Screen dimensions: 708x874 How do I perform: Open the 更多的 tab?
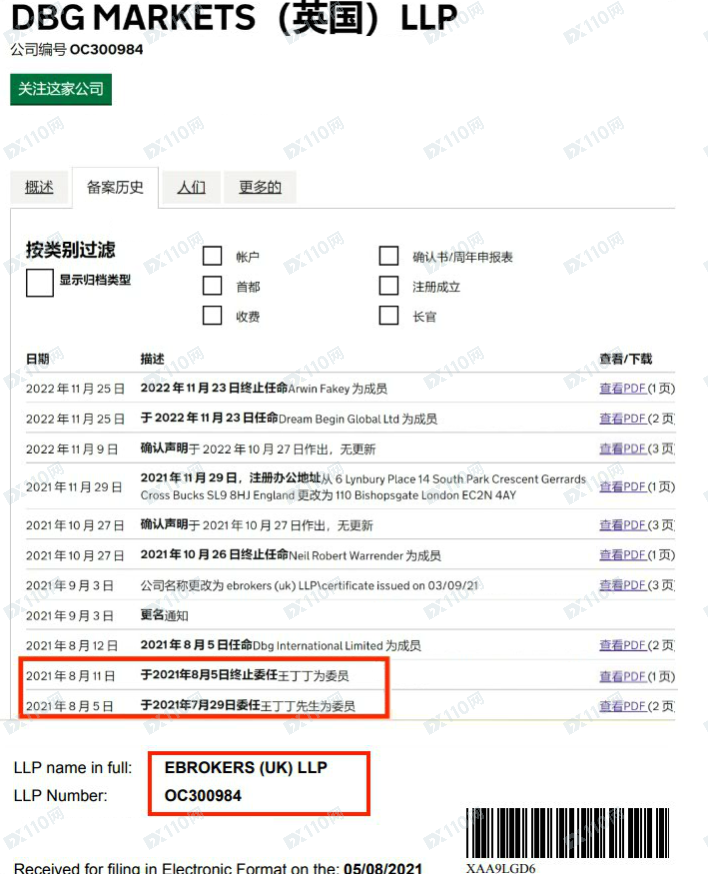click(260, 187)
